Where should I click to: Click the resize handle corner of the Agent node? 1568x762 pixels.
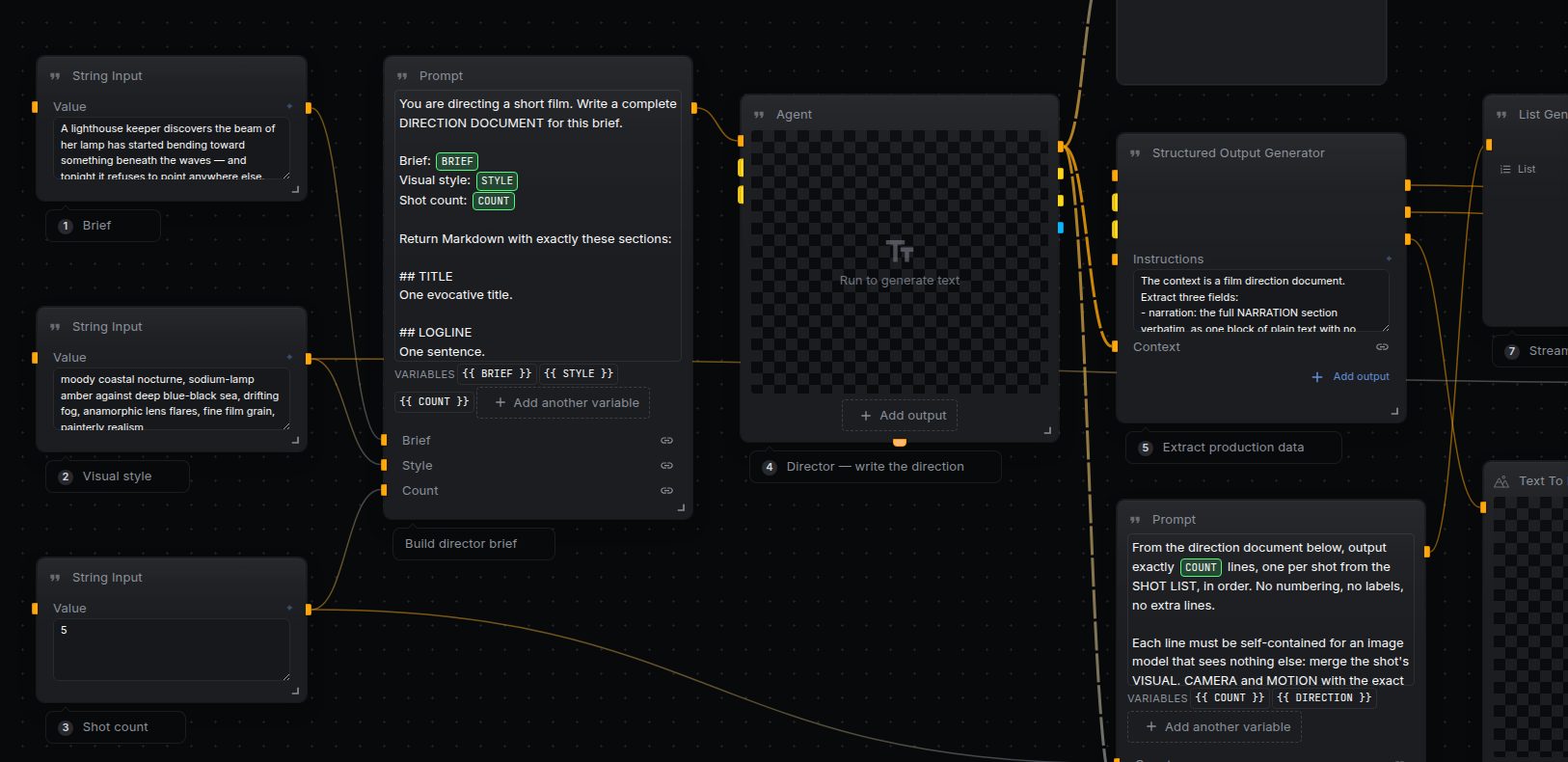click(x=1048, y=430)
